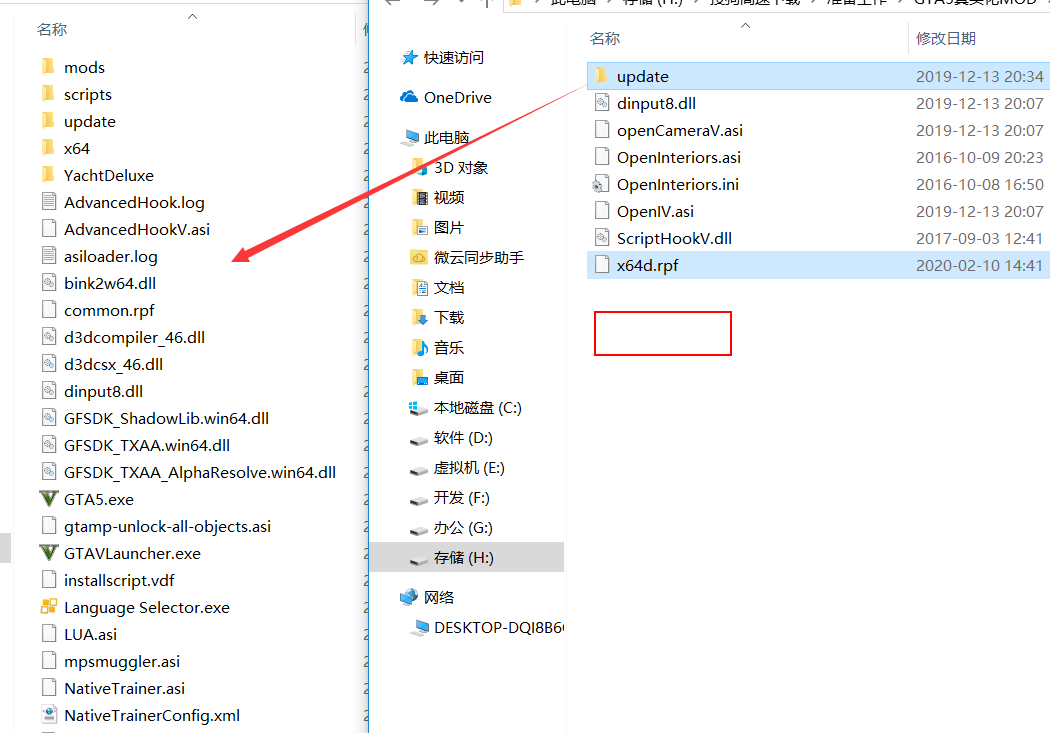1050x733 pixels.
Task: Click the Language Selector.exe icon
Action: pos(49,606)
